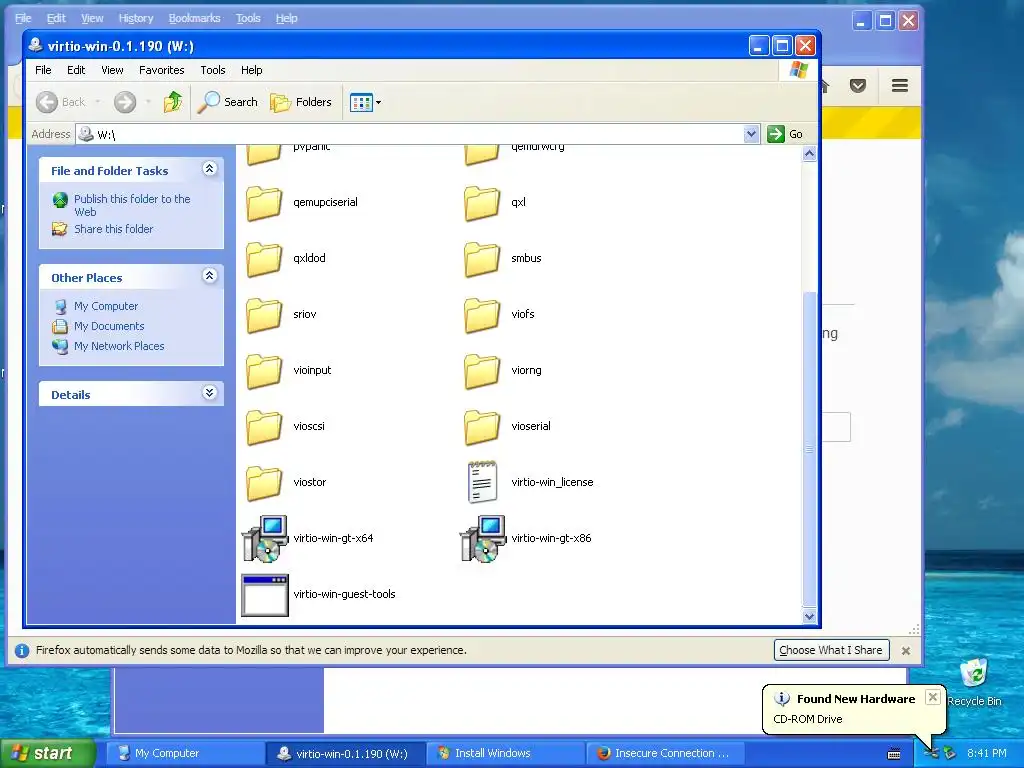Toggle the Folders pane button
Screen dimensions: 1024x768
point(301,102)
